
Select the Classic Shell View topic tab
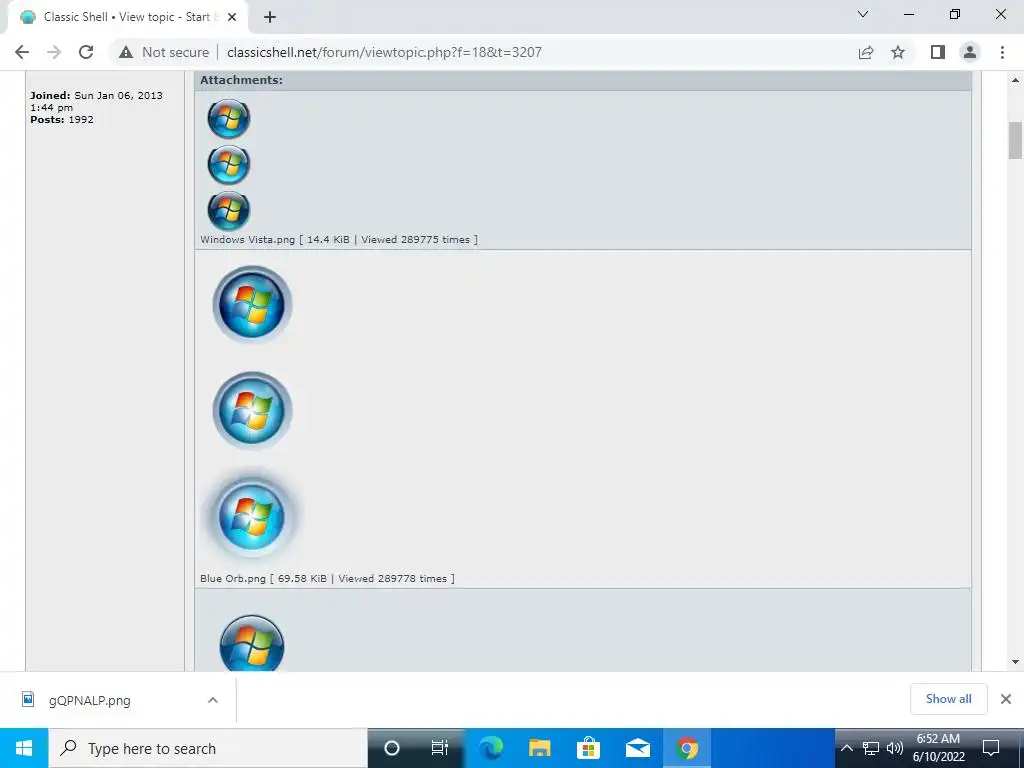127,17
